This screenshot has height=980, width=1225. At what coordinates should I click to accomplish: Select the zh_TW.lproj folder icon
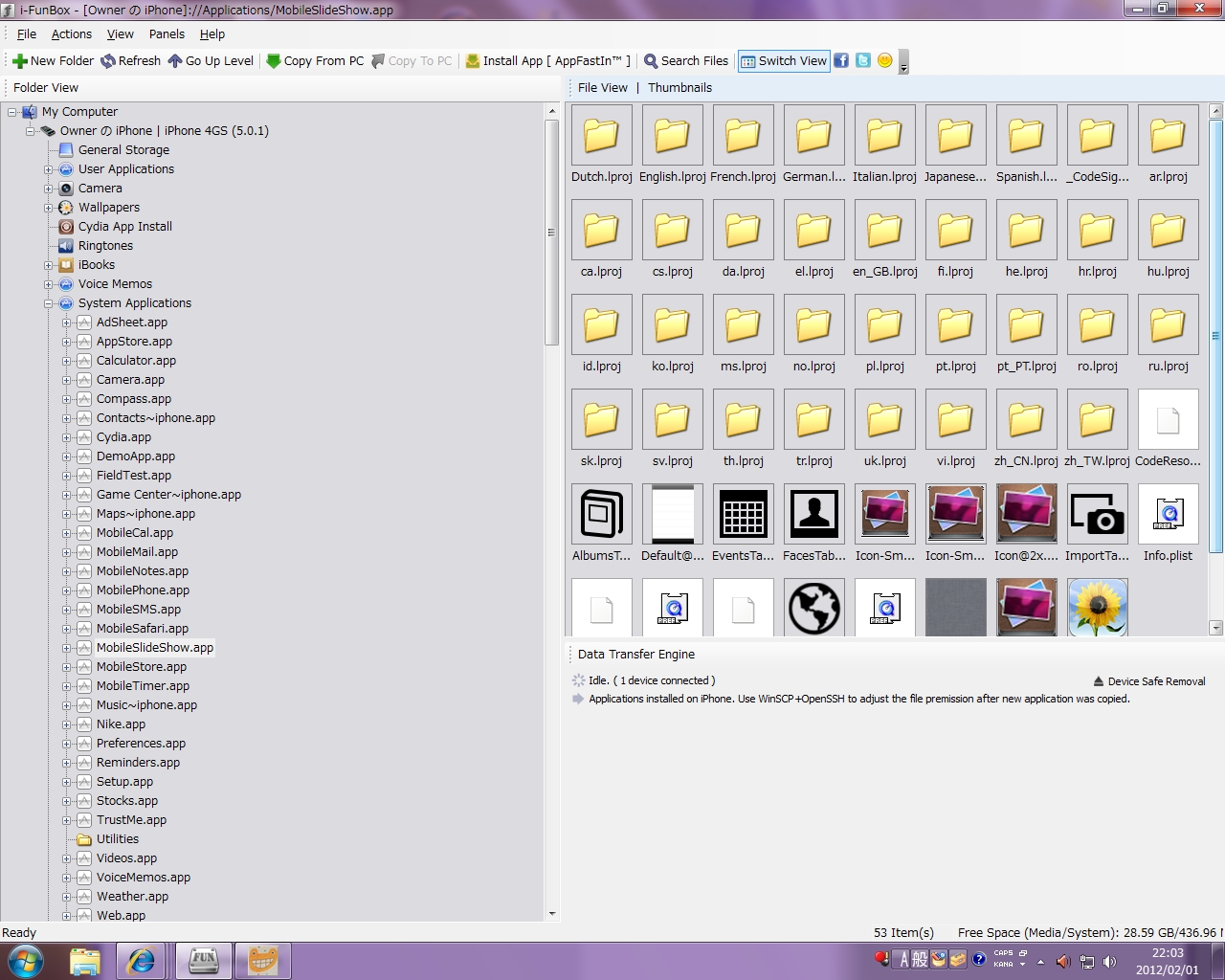(x=1097, y=419)
